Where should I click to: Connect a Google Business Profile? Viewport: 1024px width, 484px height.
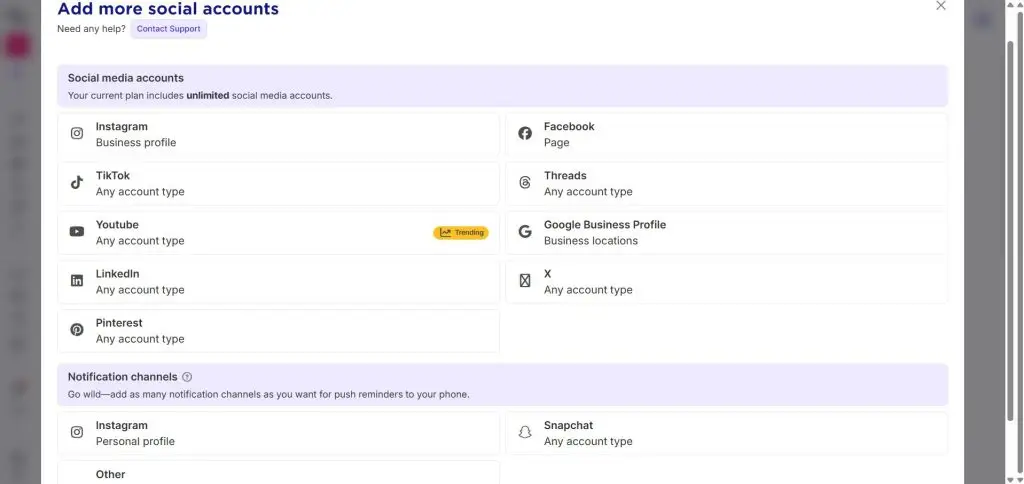(x=726, y=233)
